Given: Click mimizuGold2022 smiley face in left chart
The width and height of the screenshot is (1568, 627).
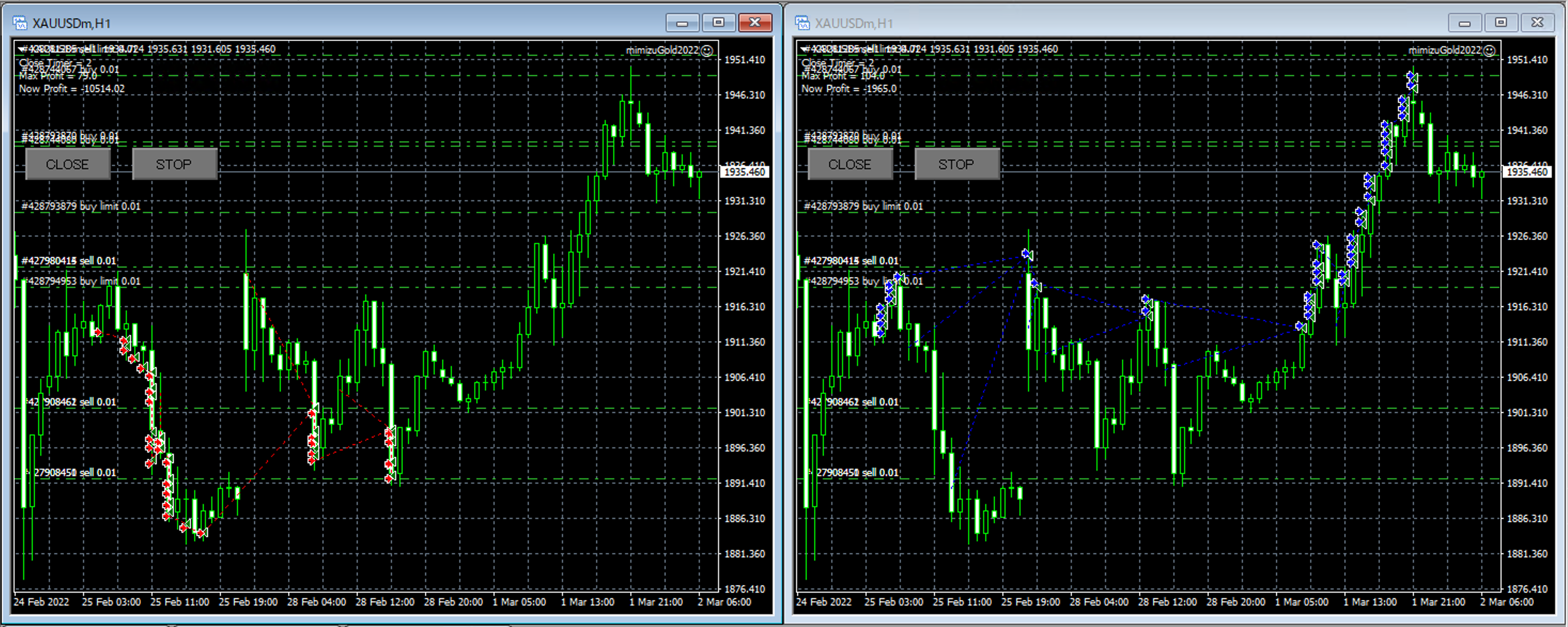Looking at the screenshot, I should point(707,51).
